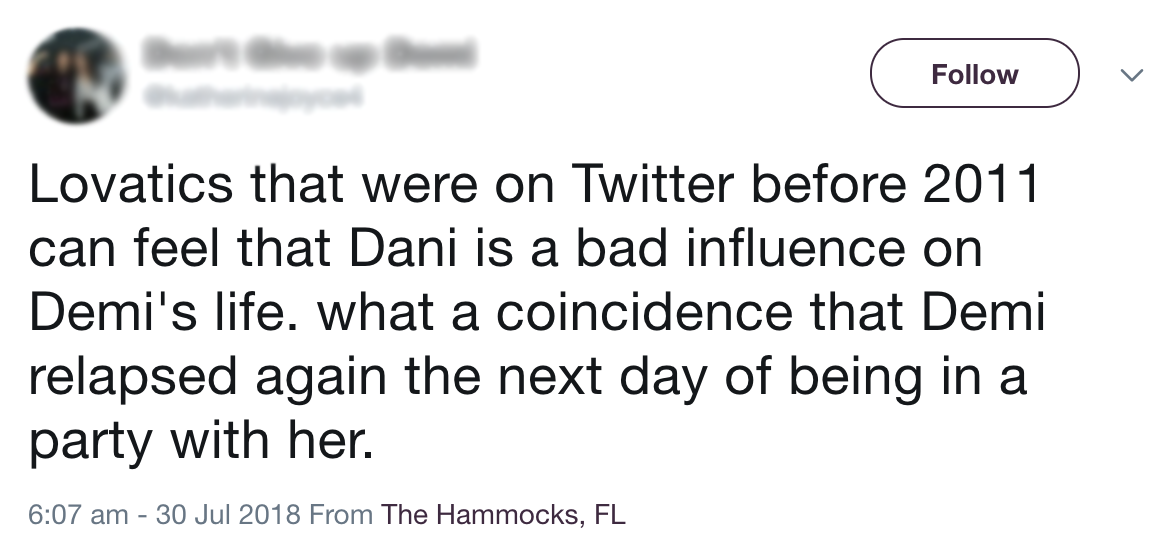Screen dimensions: 1160x550
Task: Click the word Lovatics in tweet
Action: (131, 184)
